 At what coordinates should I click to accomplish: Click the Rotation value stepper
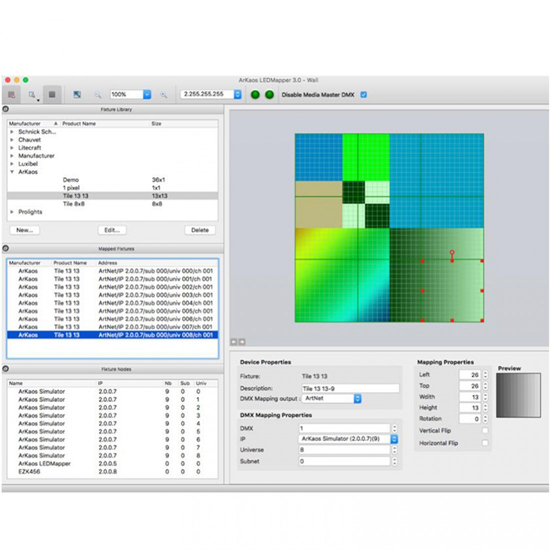pos(485,418)
